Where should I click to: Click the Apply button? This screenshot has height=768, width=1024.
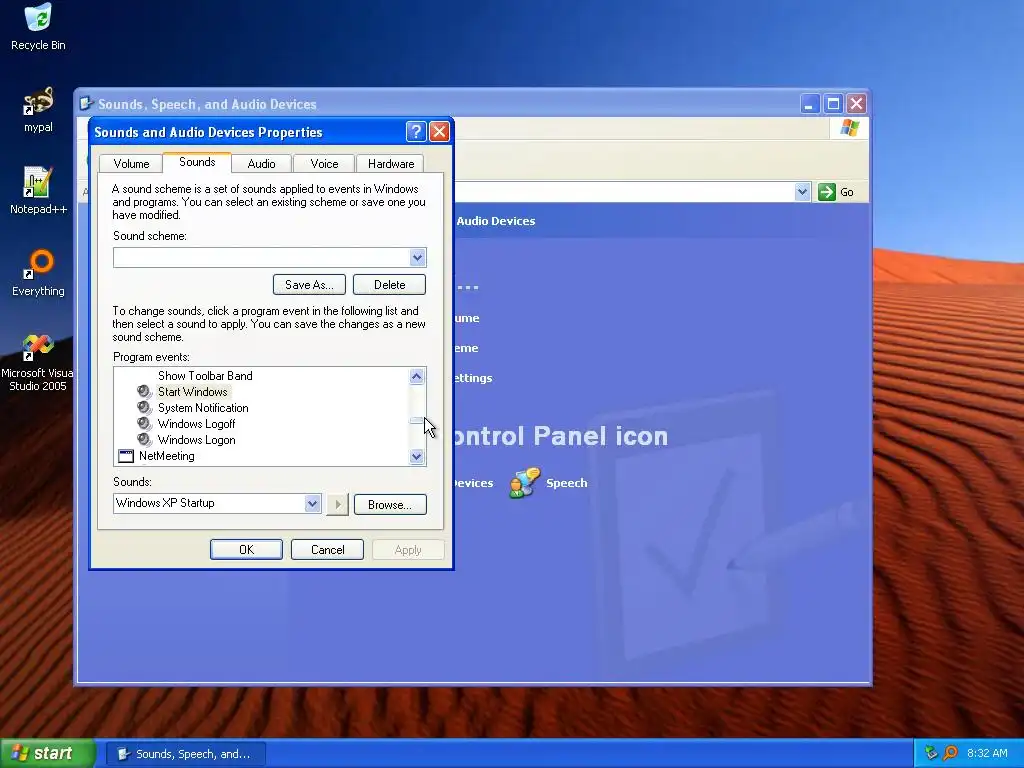[x=408, y=550]
